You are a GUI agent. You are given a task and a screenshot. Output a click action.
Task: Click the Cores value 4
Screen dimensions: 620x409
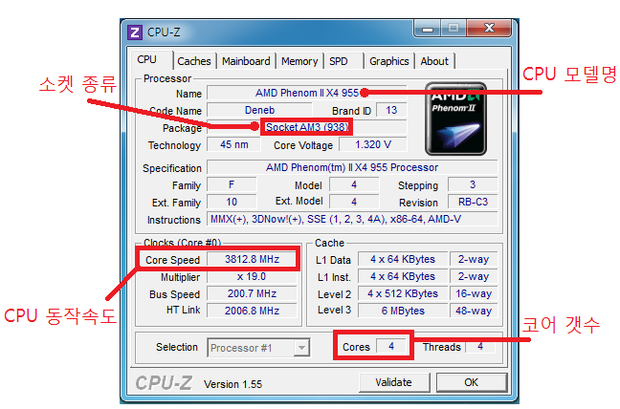[x=391, y=347]
